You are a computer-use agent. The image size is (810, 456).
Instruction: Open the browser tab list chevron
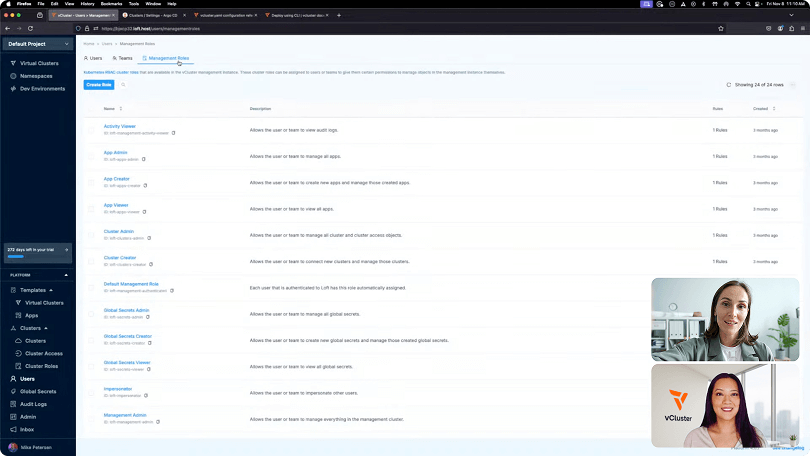(791, 15)
